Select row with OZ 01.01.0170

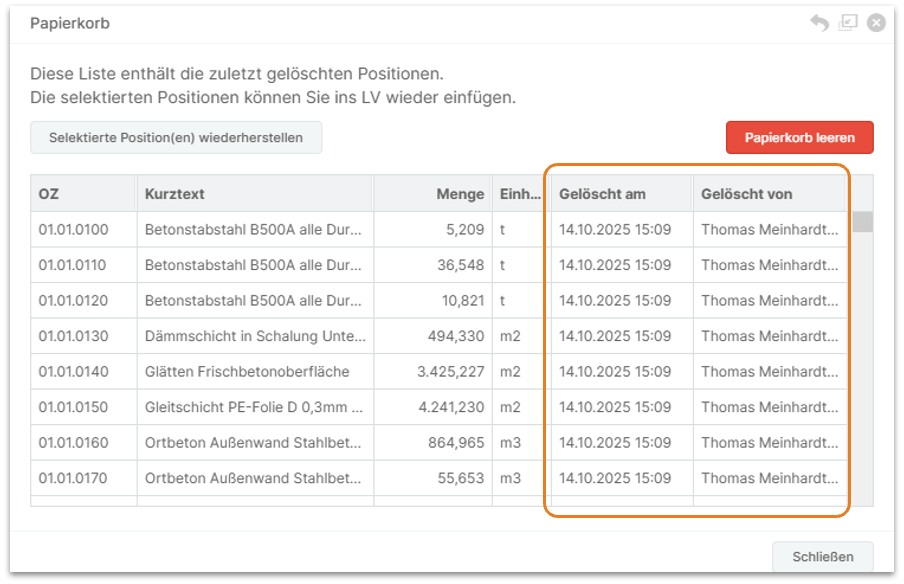pos(74,478)
